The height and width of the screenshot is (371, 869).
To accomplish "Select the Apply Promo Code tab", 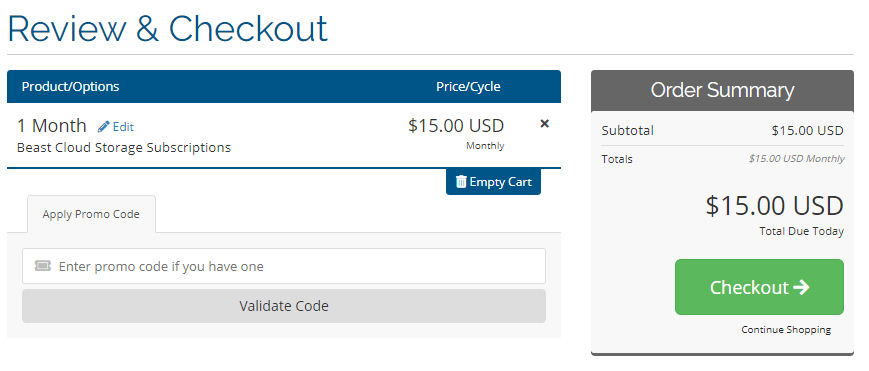I will click(91, 214).
